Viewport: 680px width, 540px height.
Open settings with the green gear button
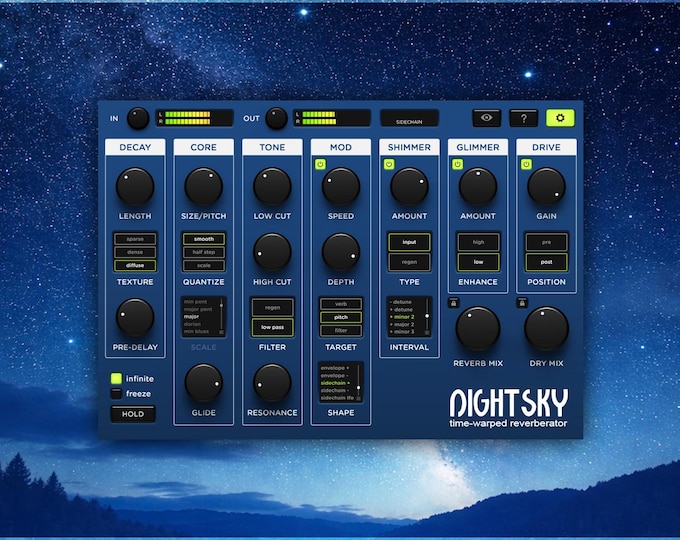pos(560,118)
